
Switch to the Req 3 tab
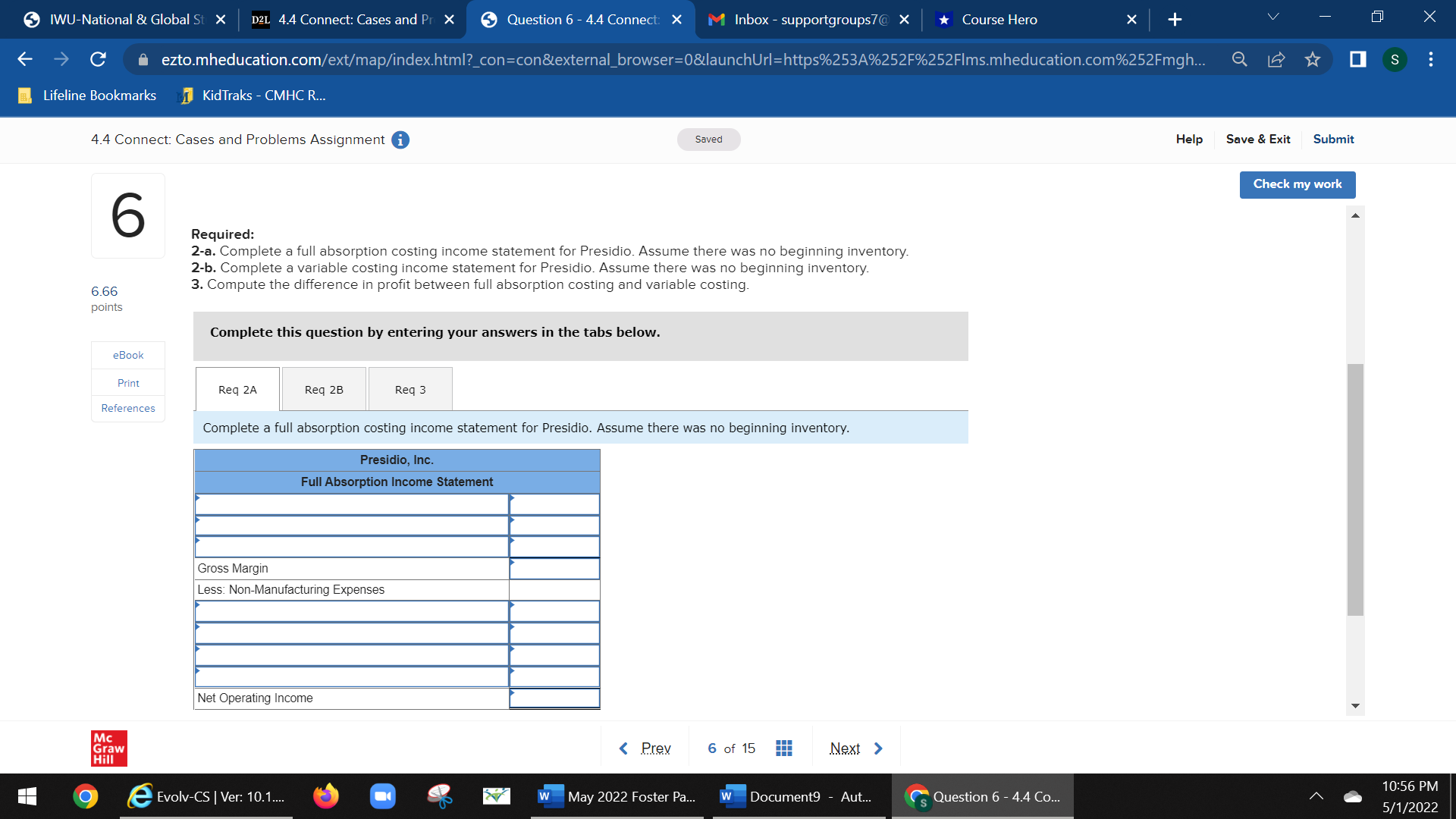[x=409, y=389]
